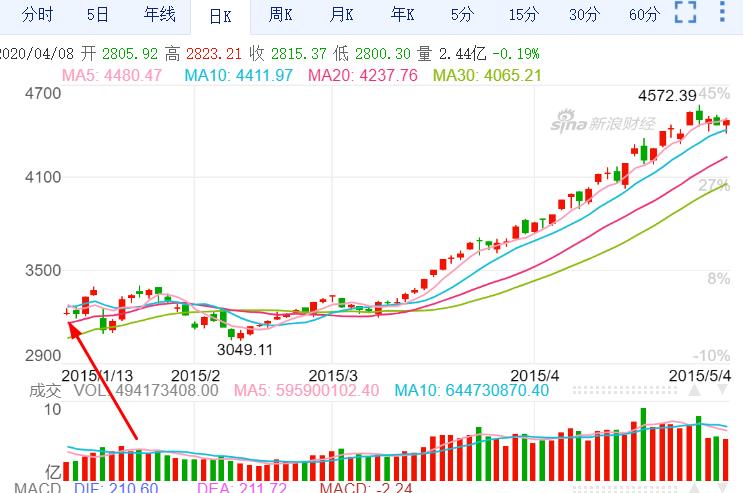This screenshot has height=493, width=756.
Task: Move volume panel up with arrow
Action: click(697, 392)
